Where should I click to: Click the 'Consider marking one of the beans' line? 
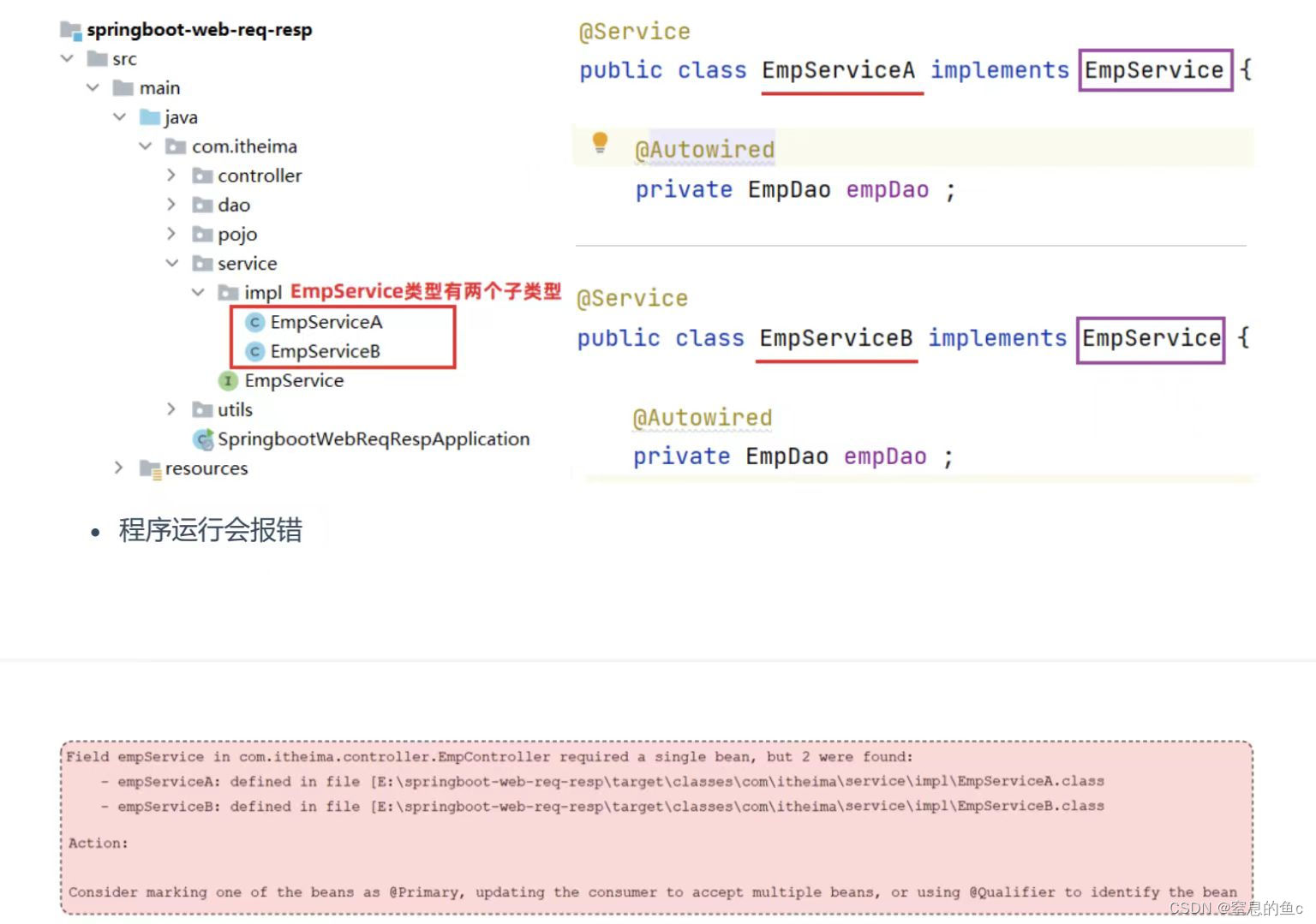(x=653, y=892)
